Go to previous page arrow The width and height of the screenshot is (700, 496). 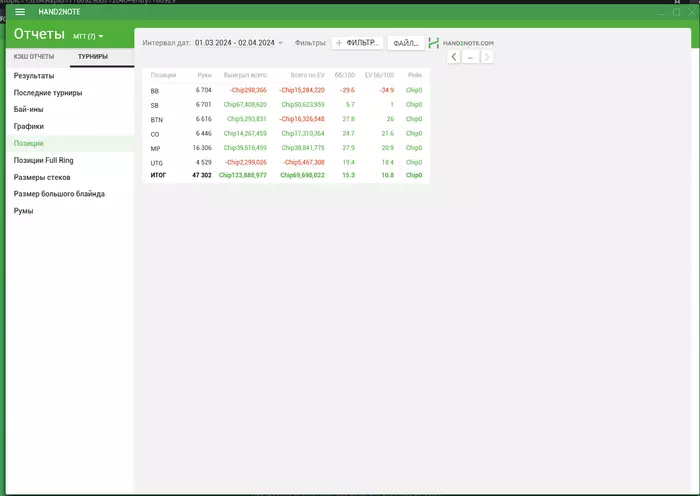pyautogui.click(x=454, y=57)
